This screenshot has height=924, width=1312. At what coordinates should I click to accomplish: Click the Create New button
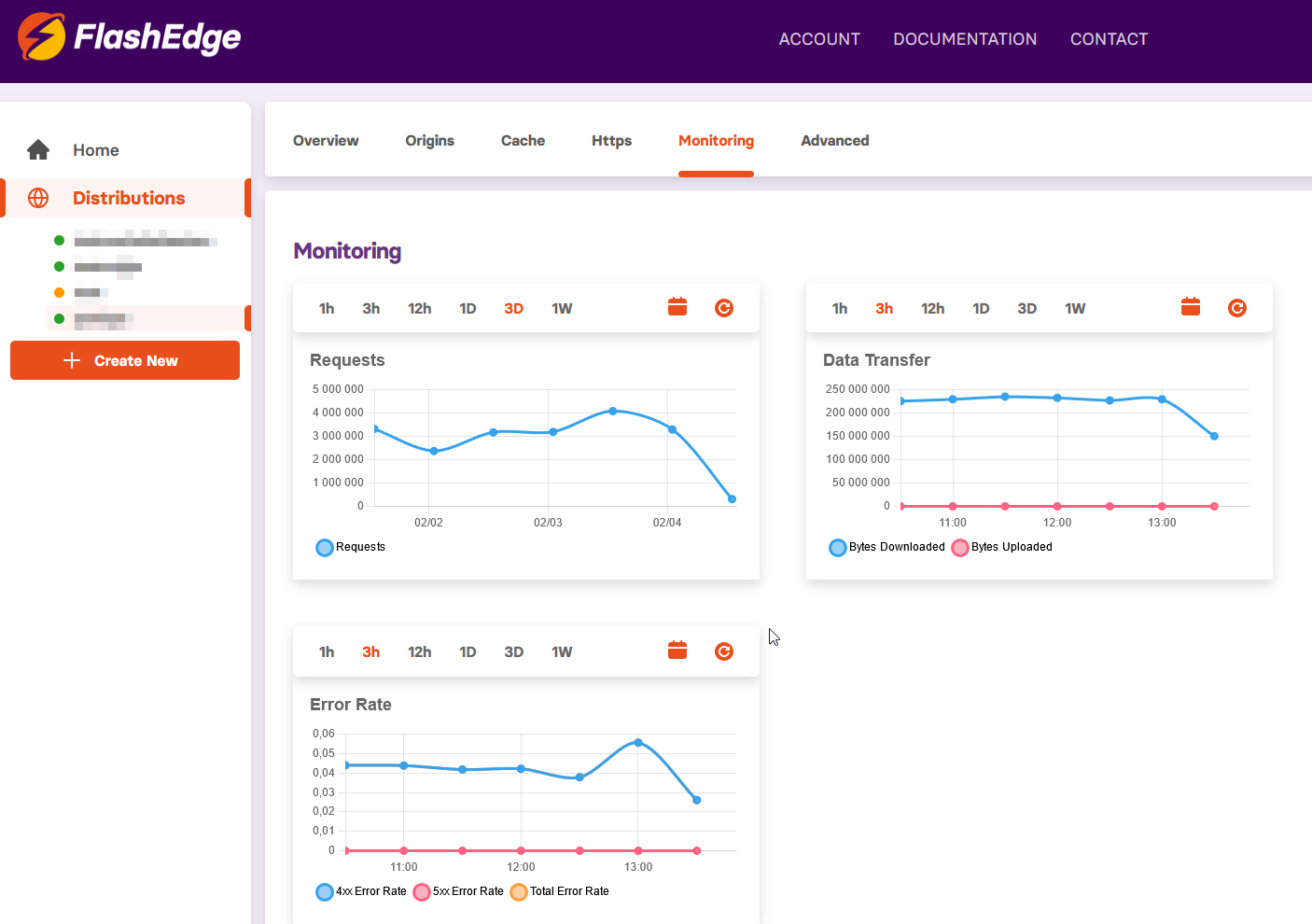coord(125,360)
